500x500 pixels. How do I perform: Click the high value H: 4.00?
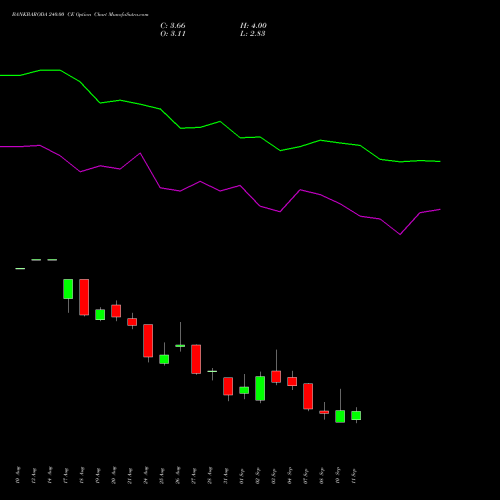coord(253,26)
